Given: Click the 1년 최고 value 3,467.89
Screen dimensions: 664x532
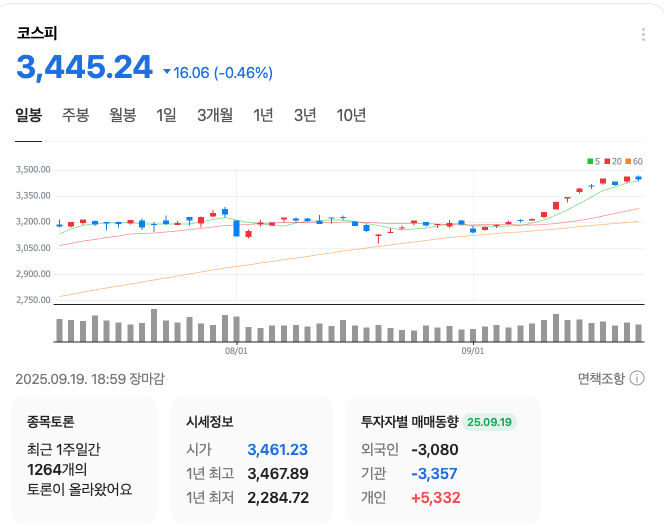Looking at the screenshot, I should click(278, 474).
